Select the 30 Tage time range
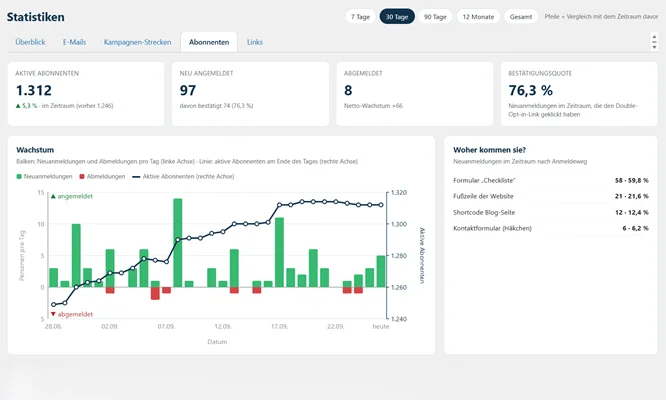Image resolution: width=666 pixels, height=400 pixels. point(397,17)
